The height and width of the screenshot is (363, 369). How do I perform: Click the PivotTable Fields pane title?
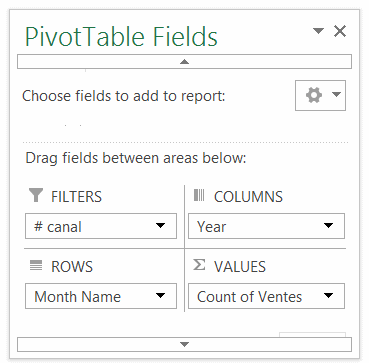121,36
